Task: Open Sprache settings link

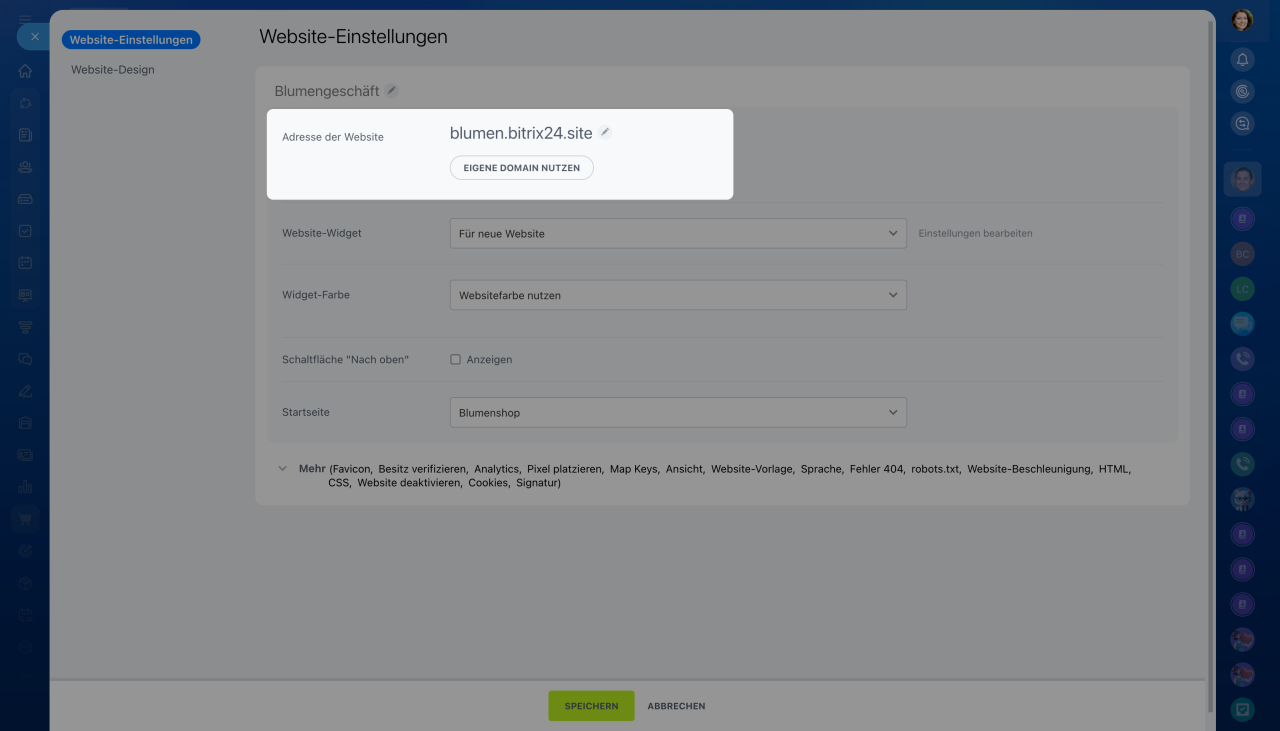Action: click(x=822, y=468)
